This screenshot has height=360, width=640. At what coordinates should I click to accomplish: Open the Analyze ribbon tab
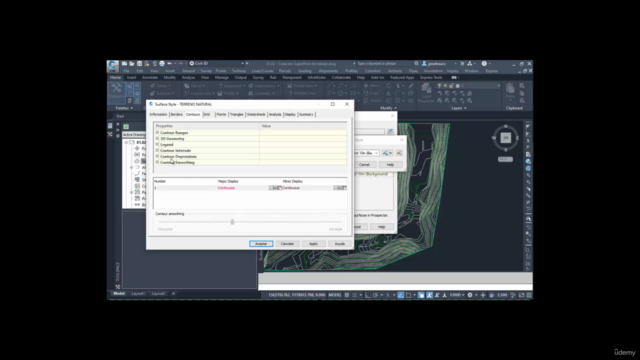click(188, 78)
